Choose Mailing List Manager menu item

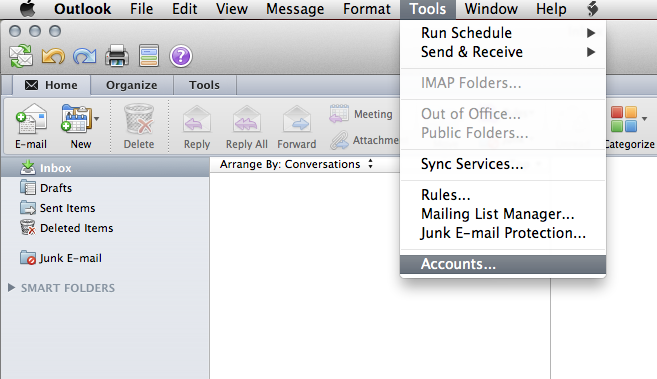503,214
